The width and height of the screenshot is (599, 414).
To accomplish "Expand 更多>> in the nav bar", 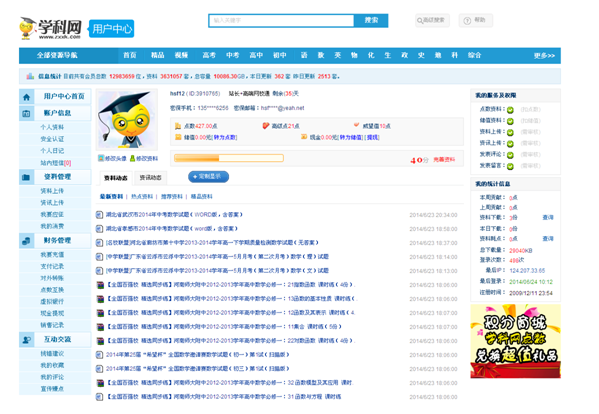I will 544,56.
